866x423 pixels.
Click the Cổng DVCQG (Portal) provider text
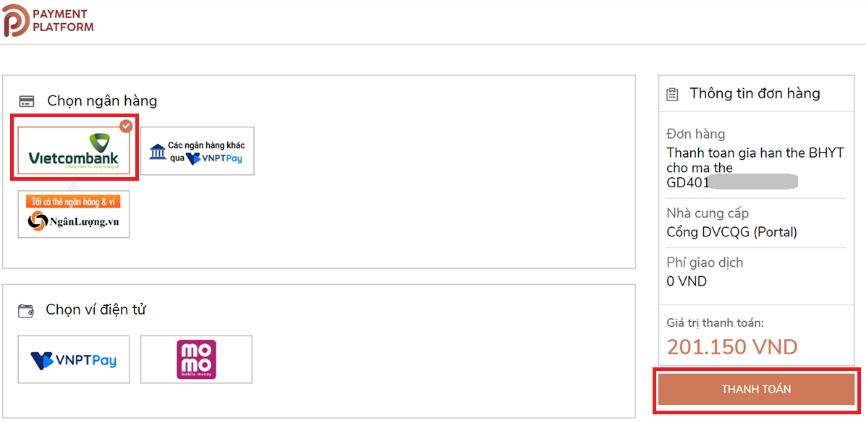[732, 232]
